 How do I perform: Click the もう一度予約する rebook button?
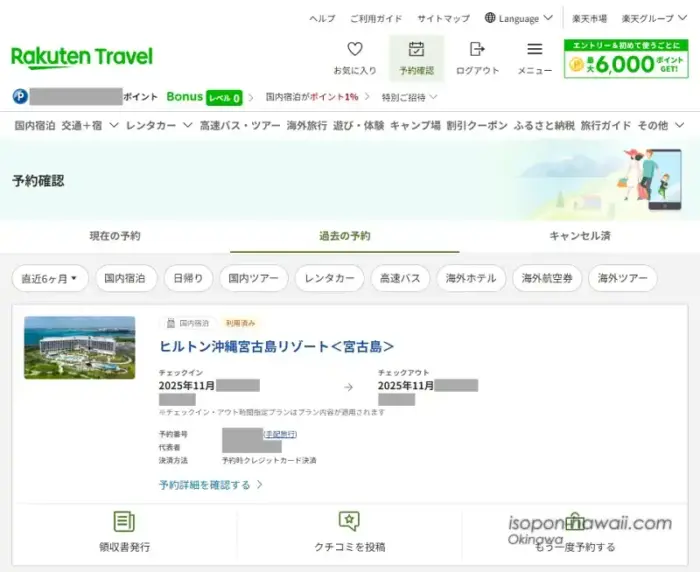click(x=575, y=531)
